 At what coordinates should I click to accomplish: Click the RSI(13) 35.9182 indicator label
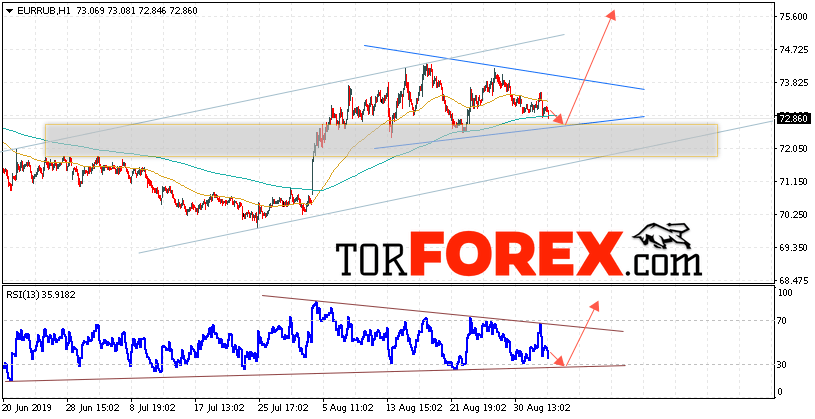[x=40, y=295]
